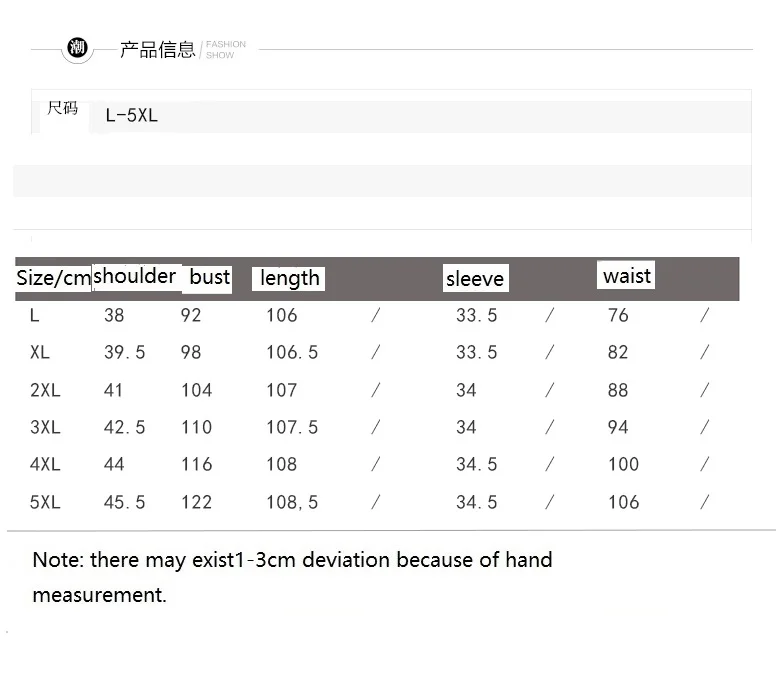Click sleeve value 34.5 in 5XL row

pyautogui.click(x=477, y=502)
